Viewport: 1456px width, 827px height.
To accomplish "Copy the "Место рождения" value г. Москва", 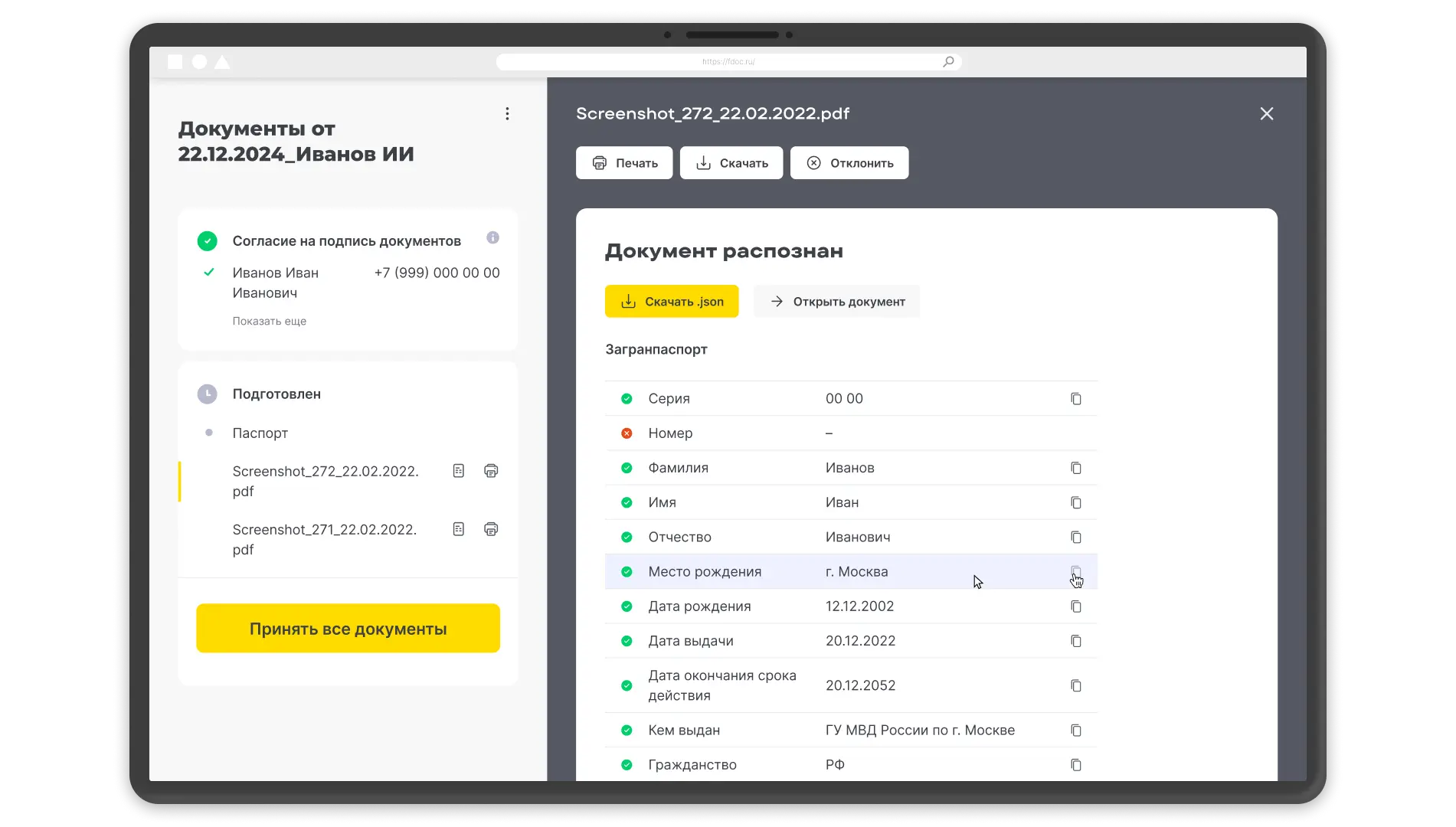I will 1076,572.
